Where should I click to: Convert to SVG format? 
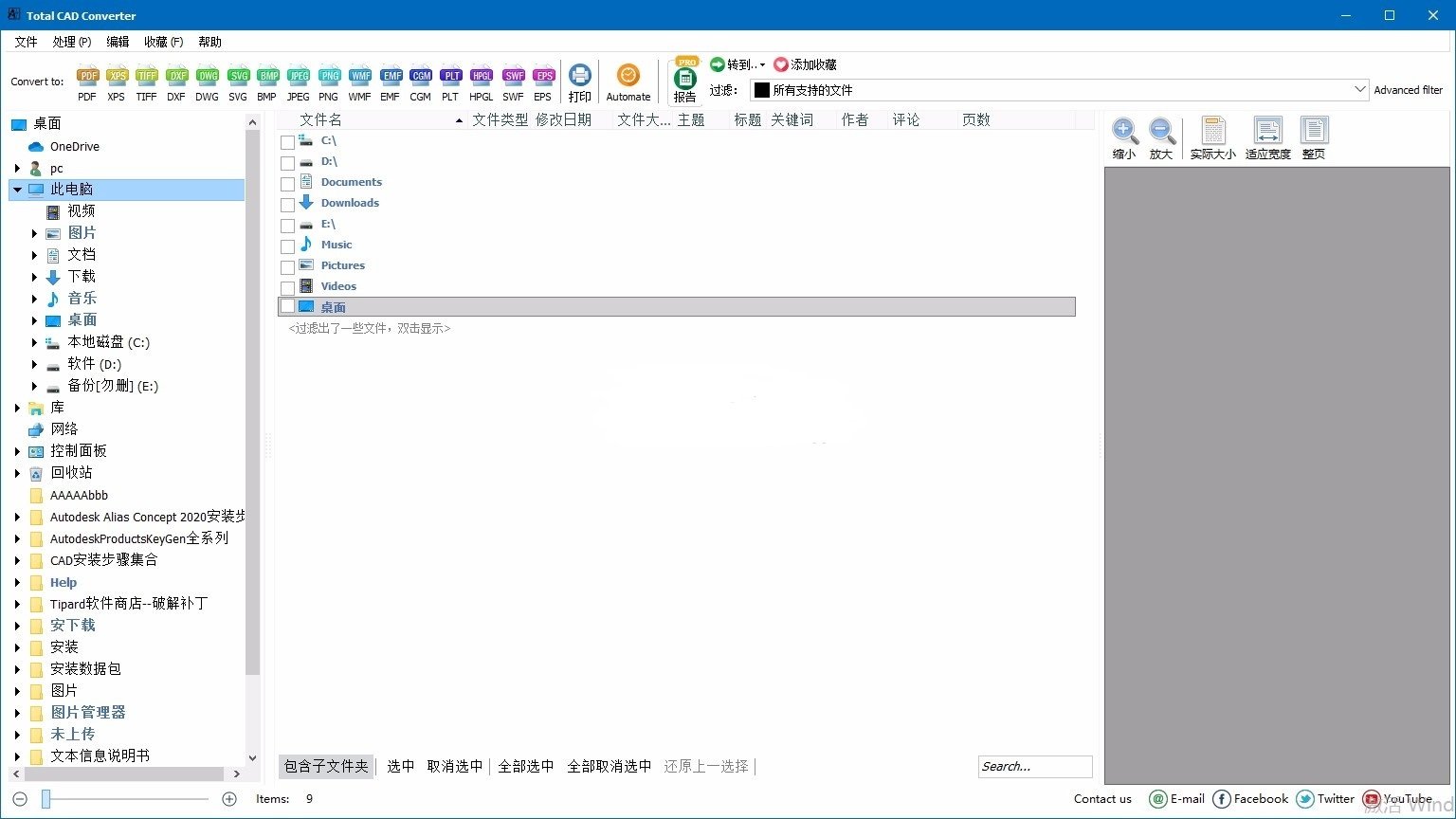point(238,82)
